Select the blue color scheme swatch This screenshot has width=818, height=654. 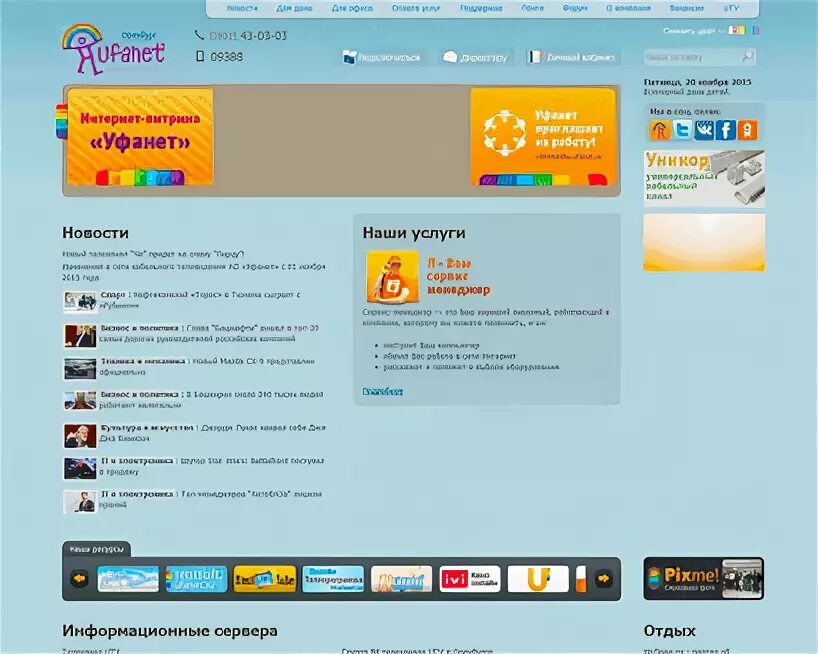pos(756,30)
